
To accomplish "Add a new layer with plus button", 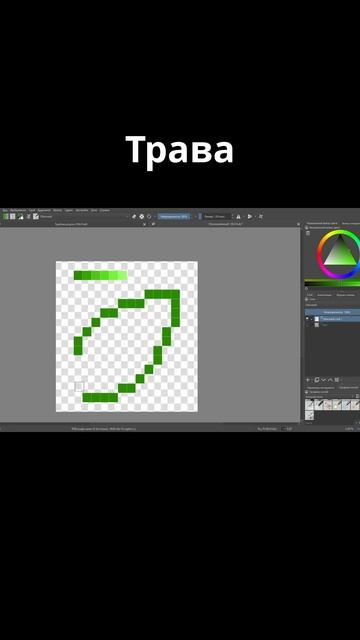I will pos(308,380).
